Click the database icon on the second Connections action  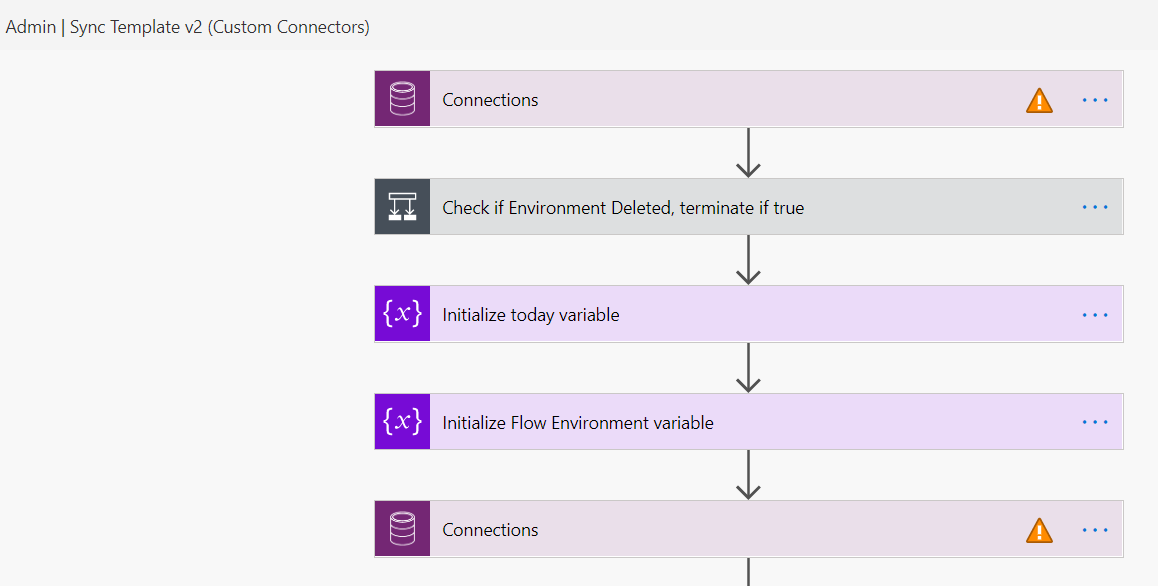click(401, 529)
